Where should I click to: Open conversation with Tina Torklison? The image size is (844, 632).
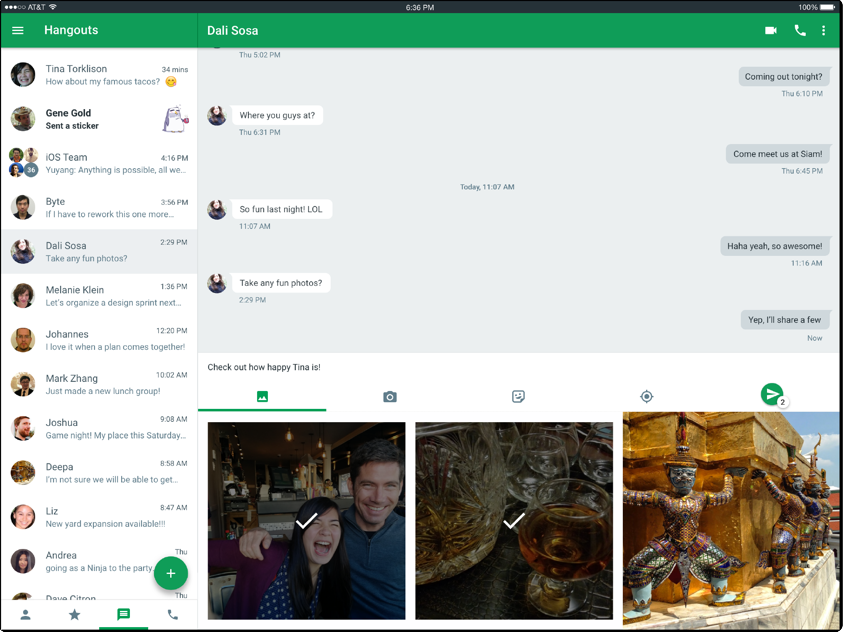point(99,75)
